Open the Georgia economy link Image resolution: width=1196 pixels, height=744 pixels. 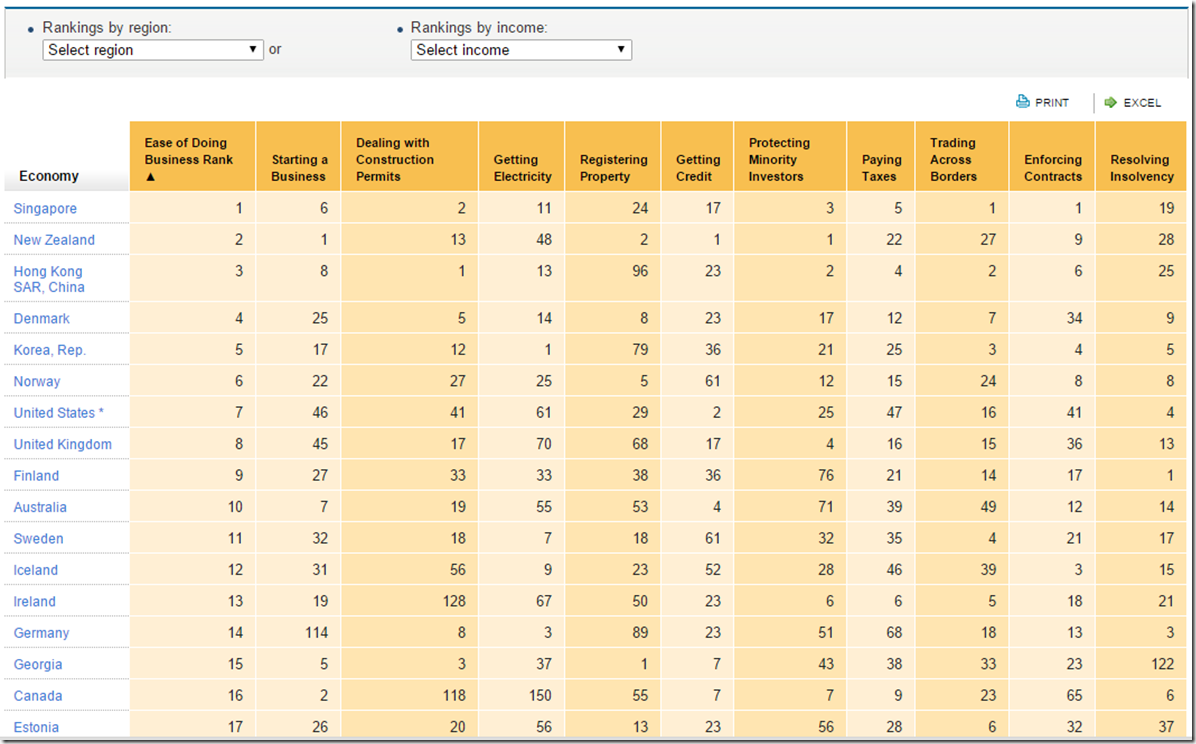[x=38, y=664]
